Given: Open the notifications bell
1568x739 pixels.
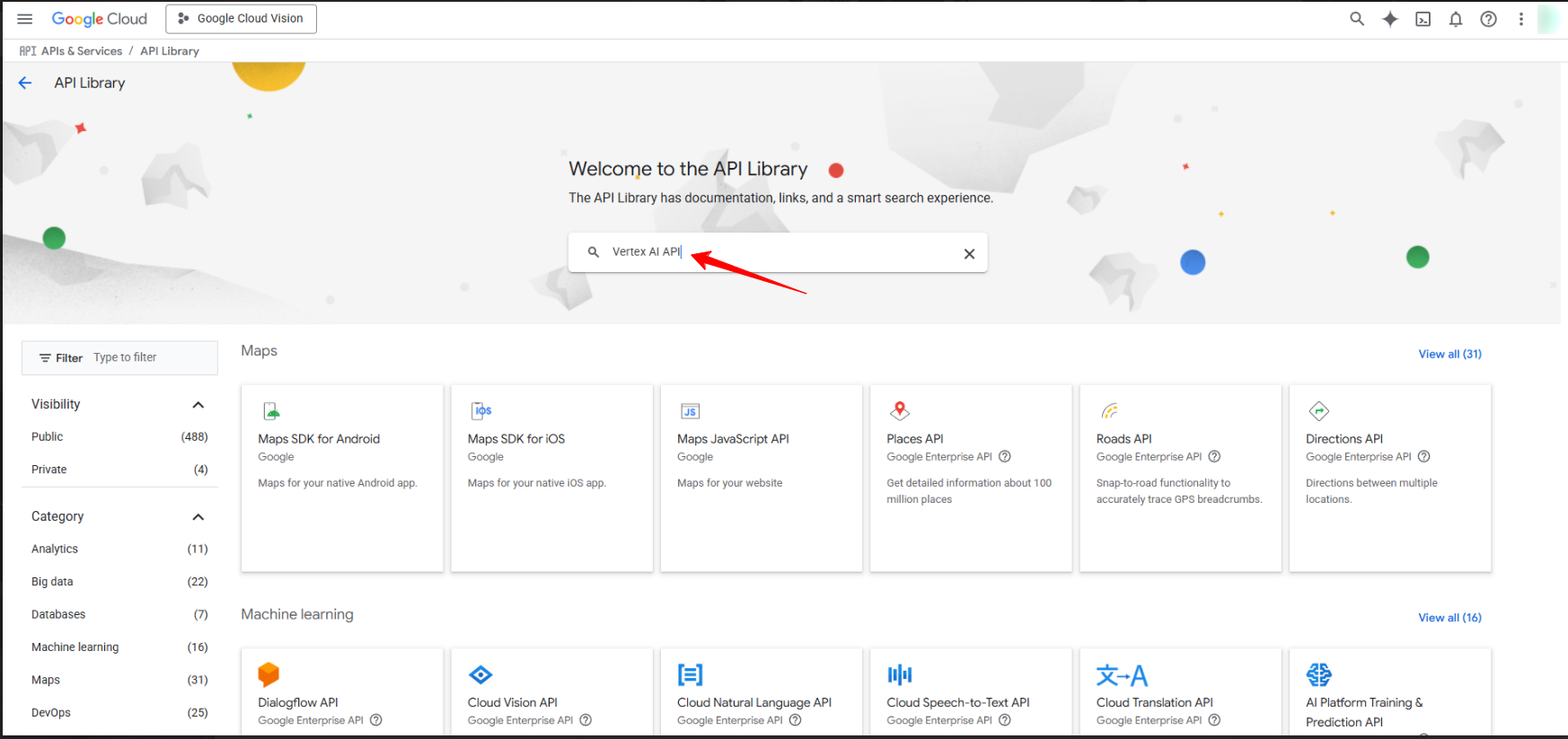Looking at the screenshot, I should (1455, 19).
